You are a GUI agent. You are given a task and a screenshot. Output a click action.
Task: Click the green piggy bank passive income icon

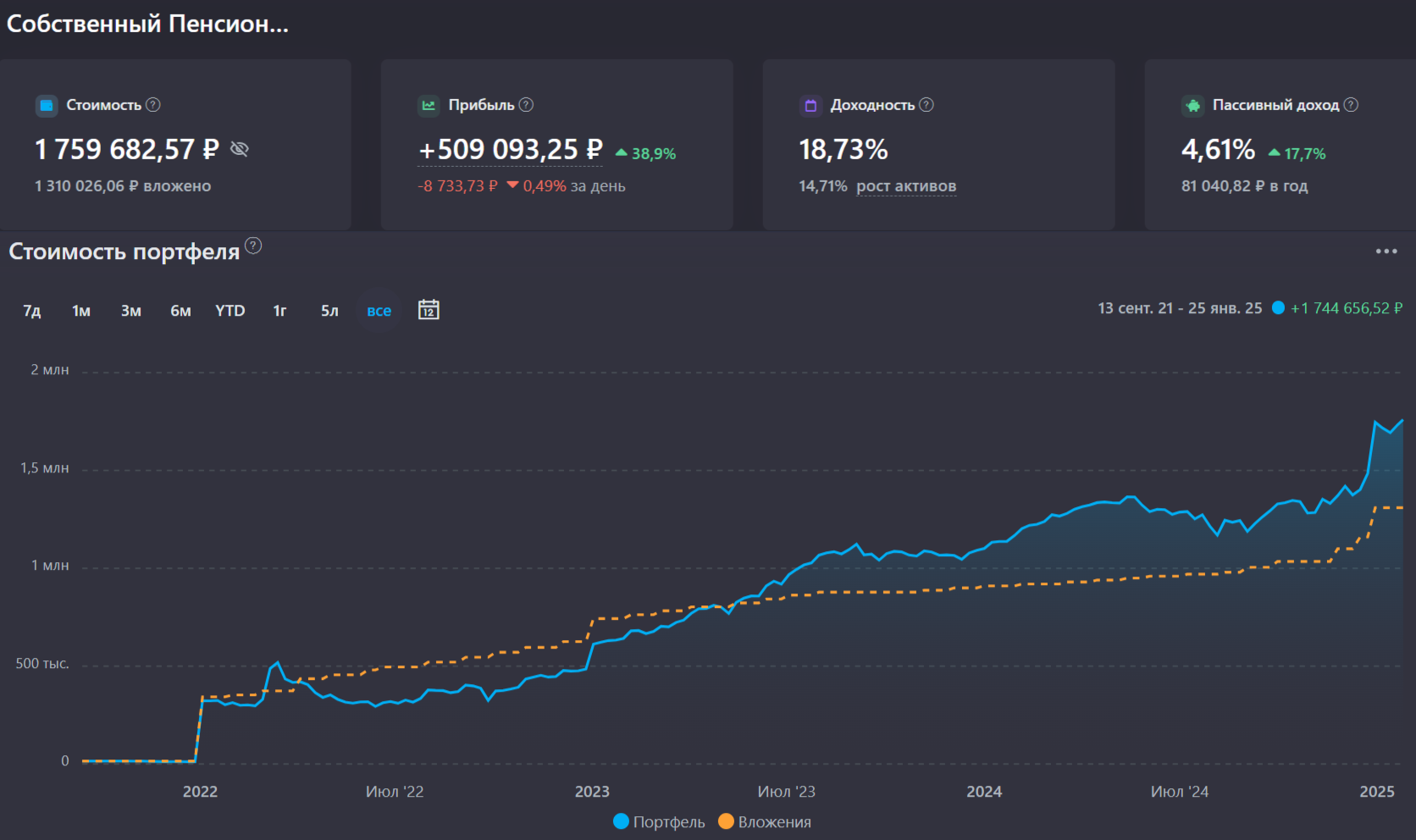(1192, 106)
